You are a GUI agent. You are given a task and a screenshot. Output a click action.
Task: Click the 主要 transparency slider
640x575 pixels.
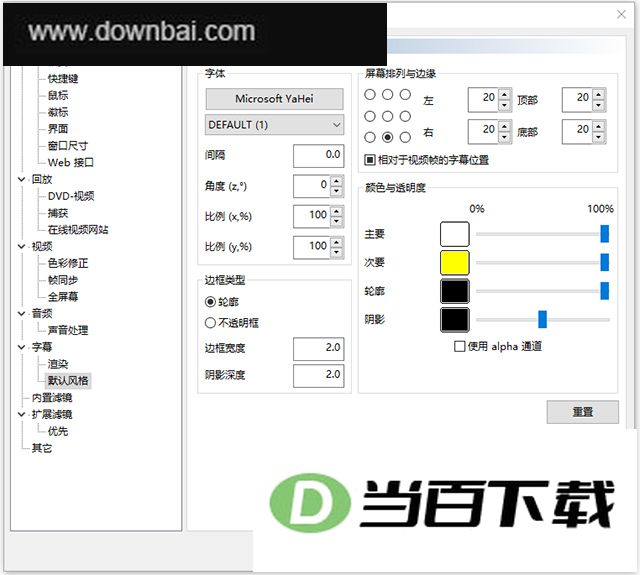542,234
